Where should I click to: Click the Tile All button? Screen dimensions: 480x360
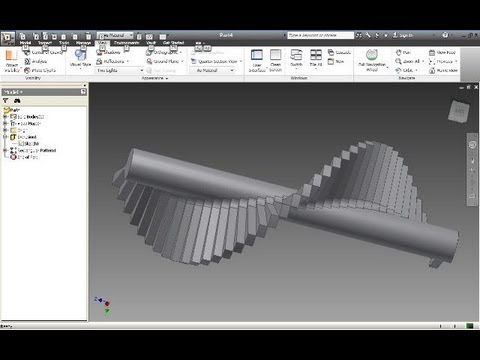[316, 58]
